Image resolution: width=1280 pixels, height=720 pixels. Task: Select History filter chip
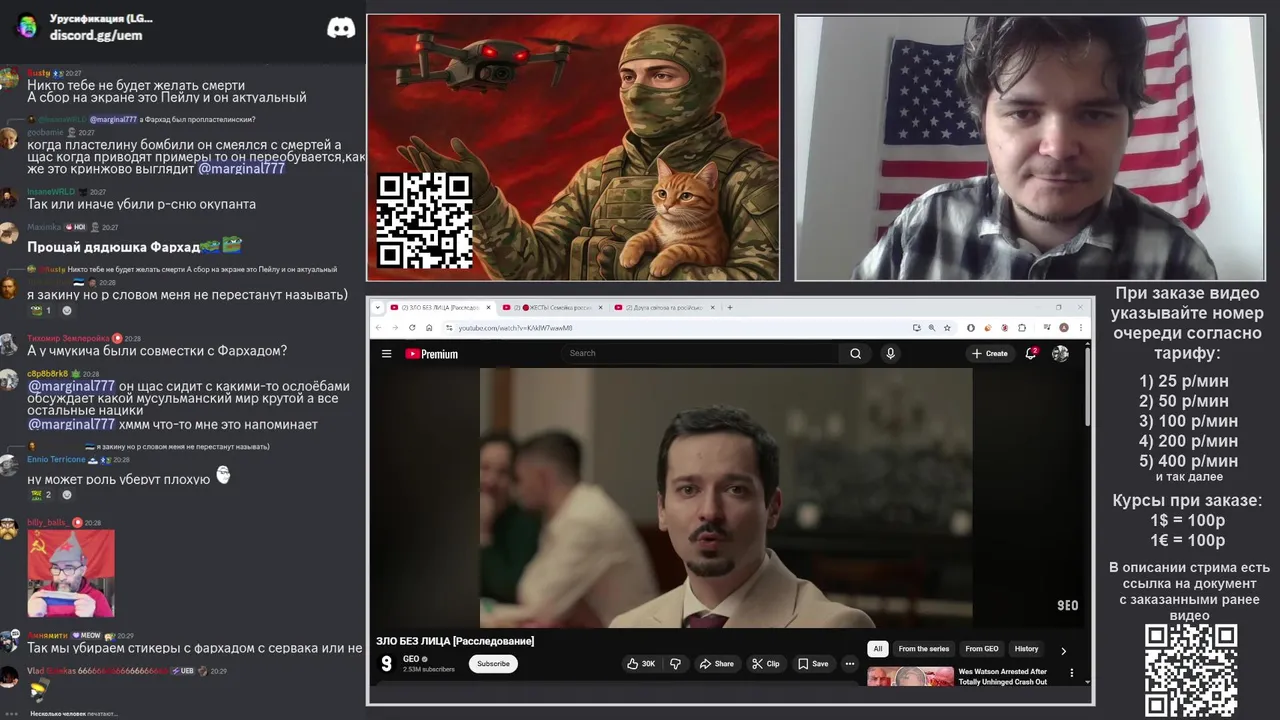point(1027,649)
